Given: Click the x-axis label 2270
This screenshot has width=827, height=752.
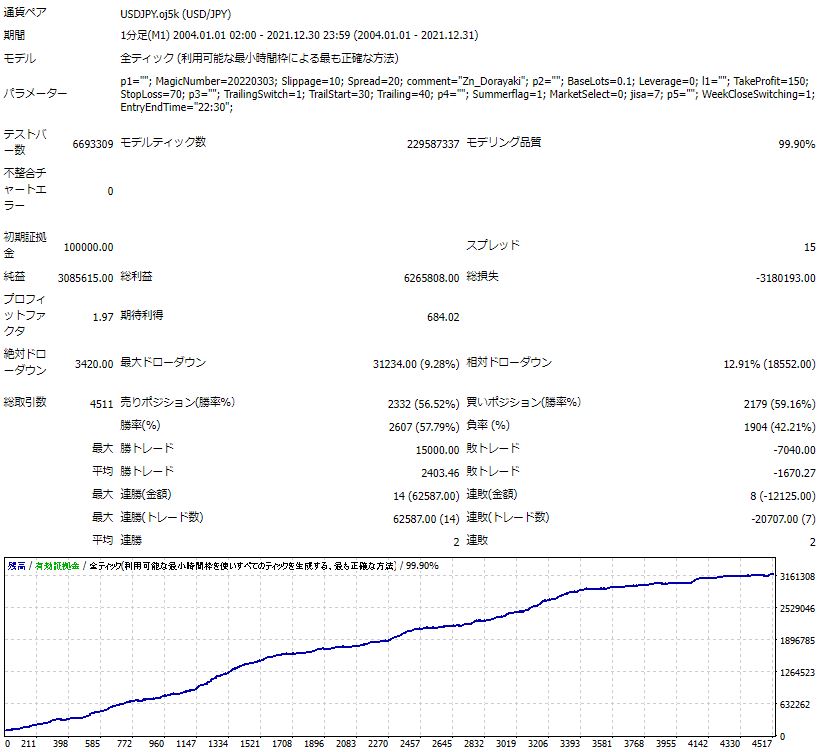Looking at the screenshot, I should (378, 744).
